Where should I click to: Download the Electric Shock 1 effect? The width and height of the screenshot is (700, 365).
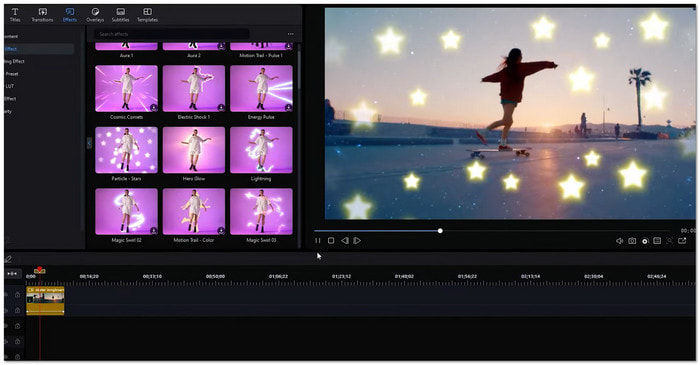click(x=221, y=108)
